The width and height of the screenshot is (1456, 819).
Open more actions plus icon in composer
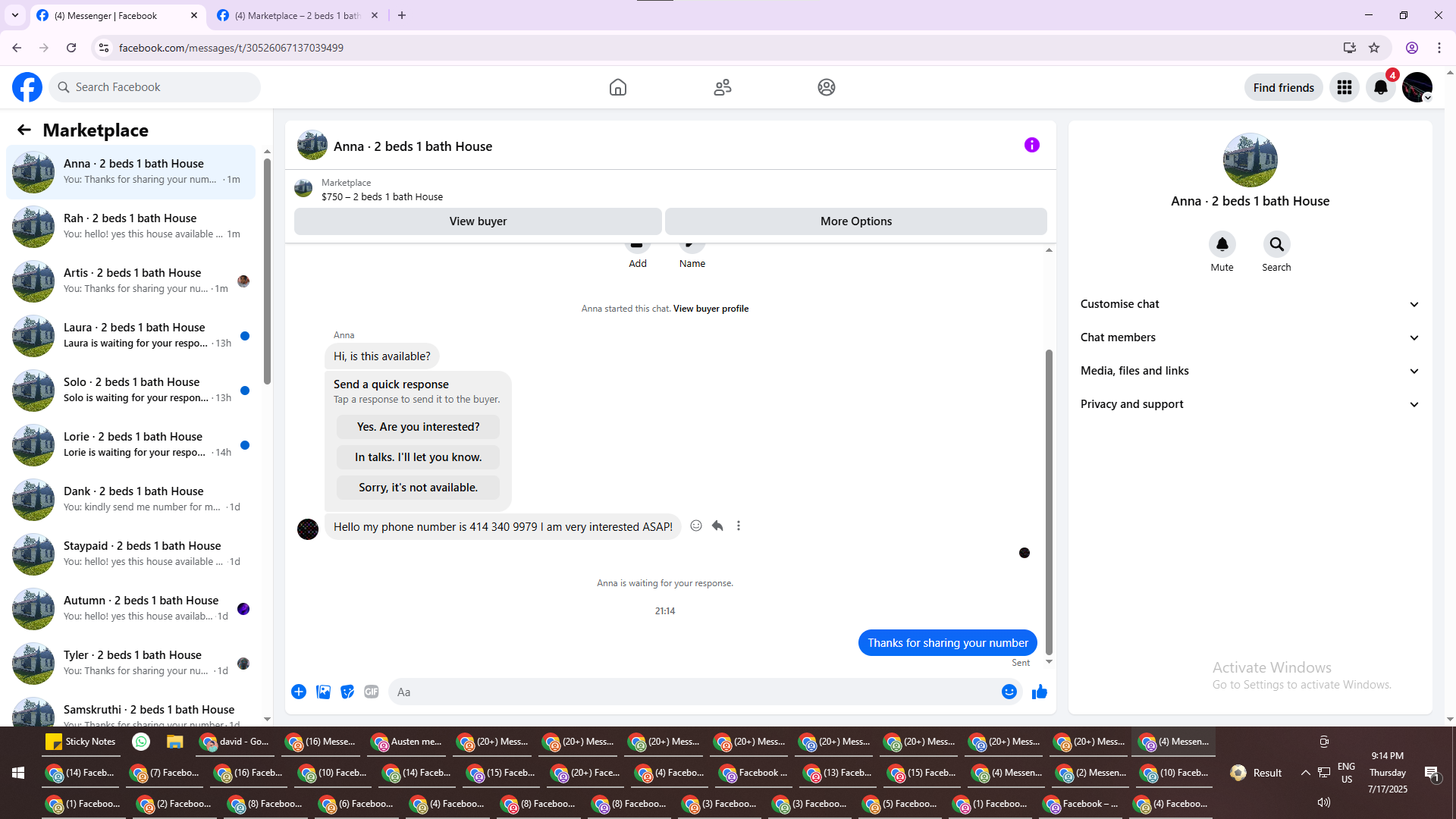pos(299,692)
